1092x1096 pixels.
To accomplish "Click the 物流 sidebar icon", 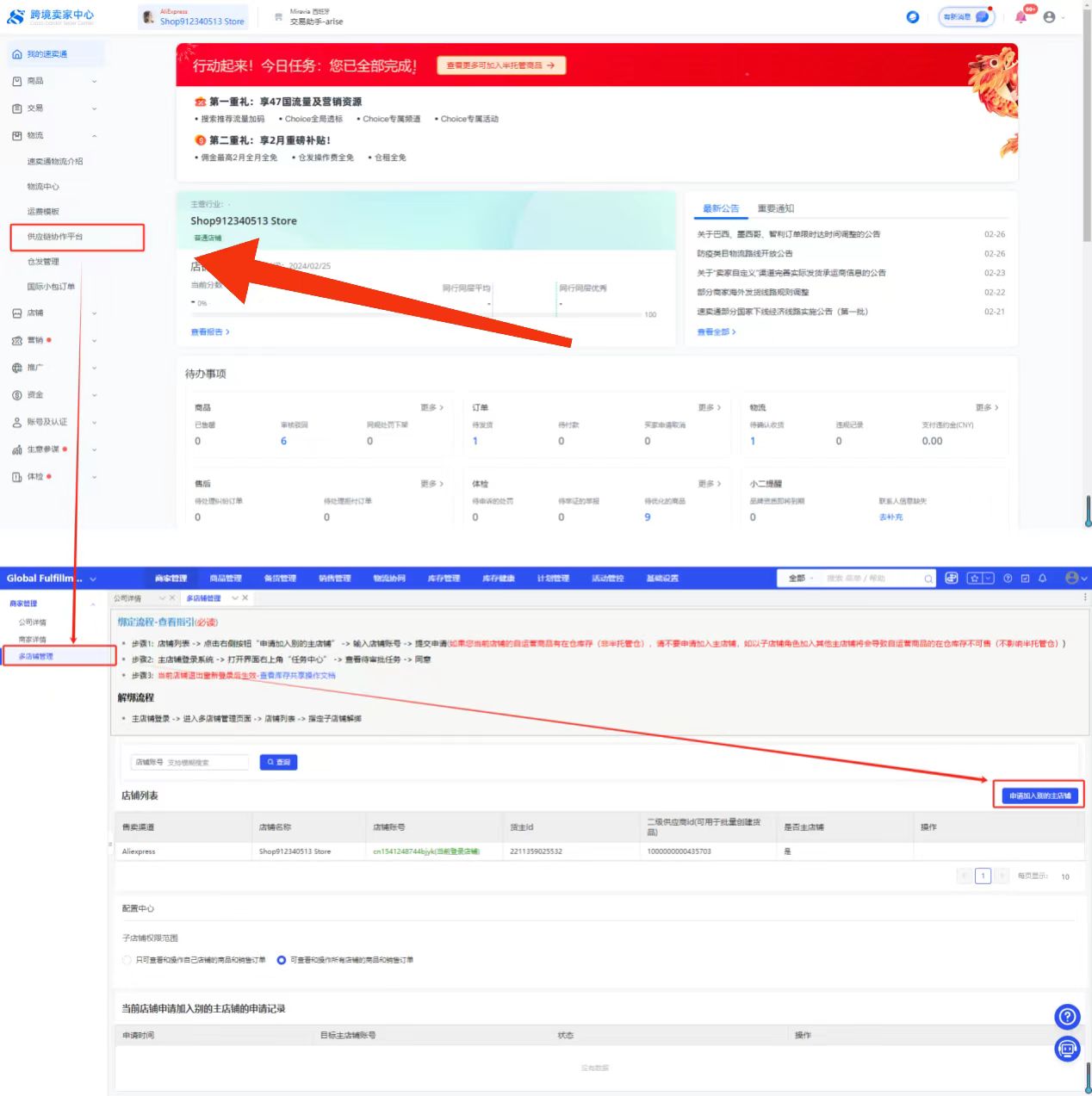I will tap(17, 135).
